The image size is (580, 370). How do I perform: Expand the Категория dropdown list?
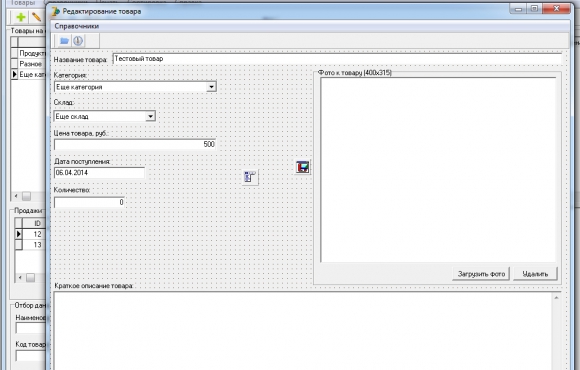pos(211,87)
